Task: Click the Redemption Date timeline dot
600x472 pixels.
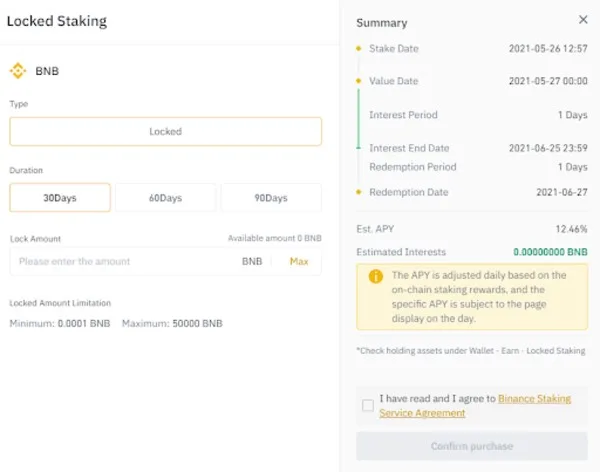Action: tap(357, 192)
